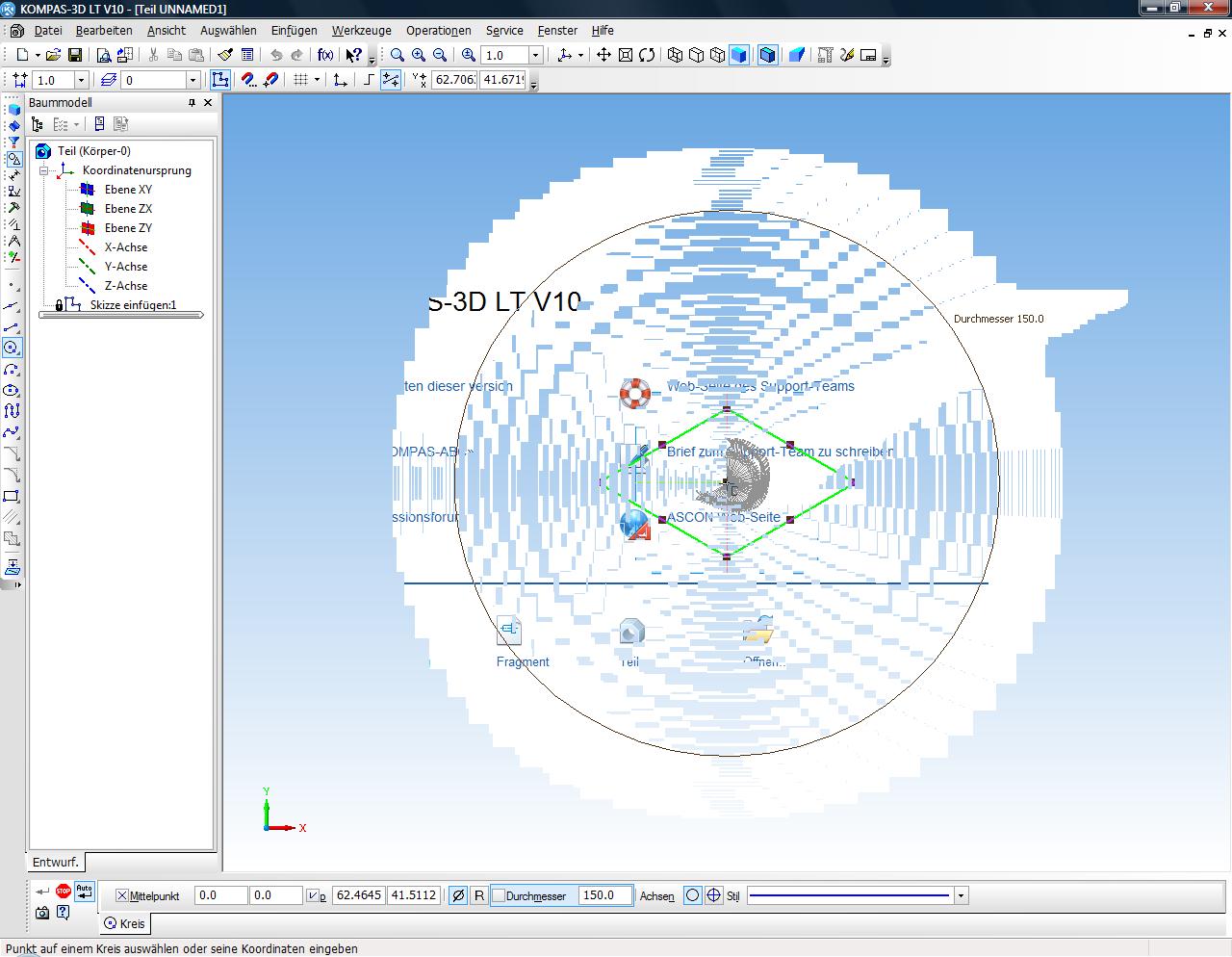1232x957 pixels.
Task: Toggle shaded with edges display
Action: 767,55
